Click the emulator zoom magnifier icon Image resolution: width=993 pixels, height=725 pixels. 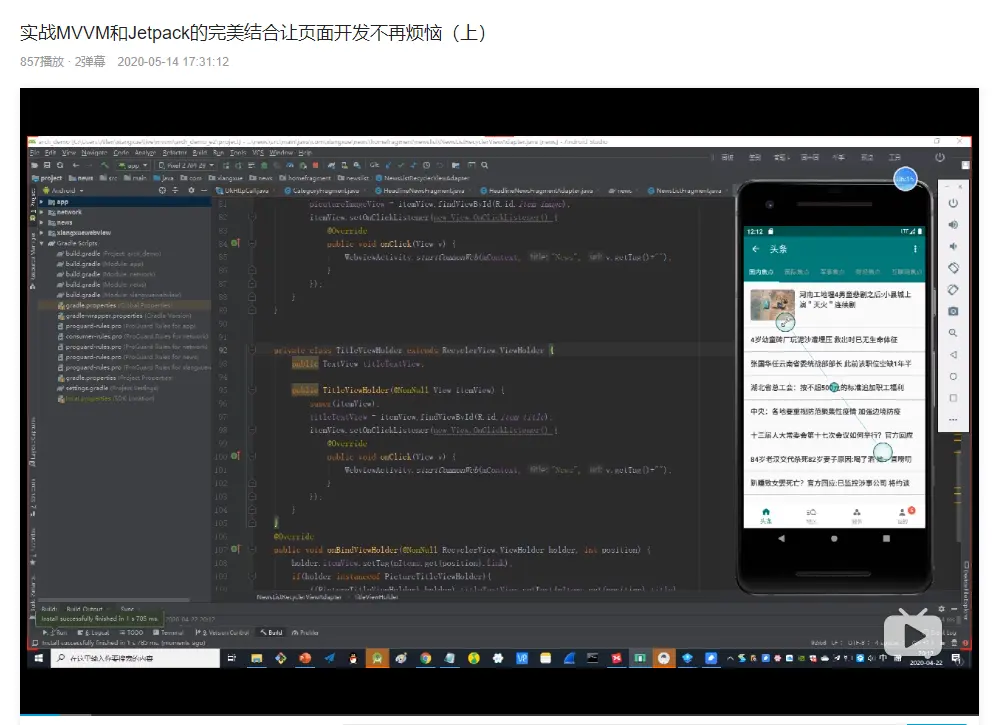tap(953, 333)
